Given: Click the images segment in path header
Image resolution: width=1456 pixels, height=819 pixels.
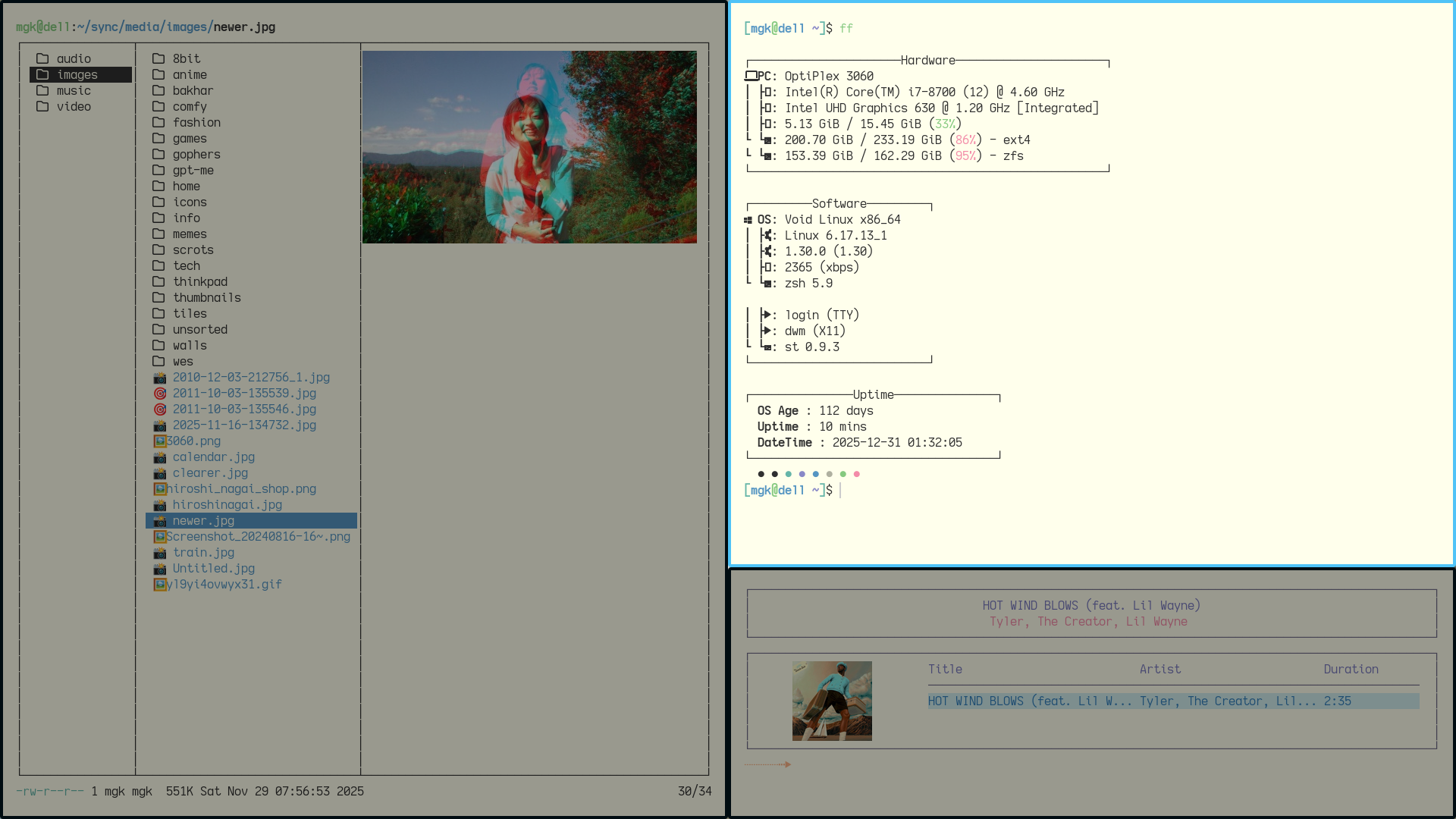Looking at the screenshot, I should 187,27.
